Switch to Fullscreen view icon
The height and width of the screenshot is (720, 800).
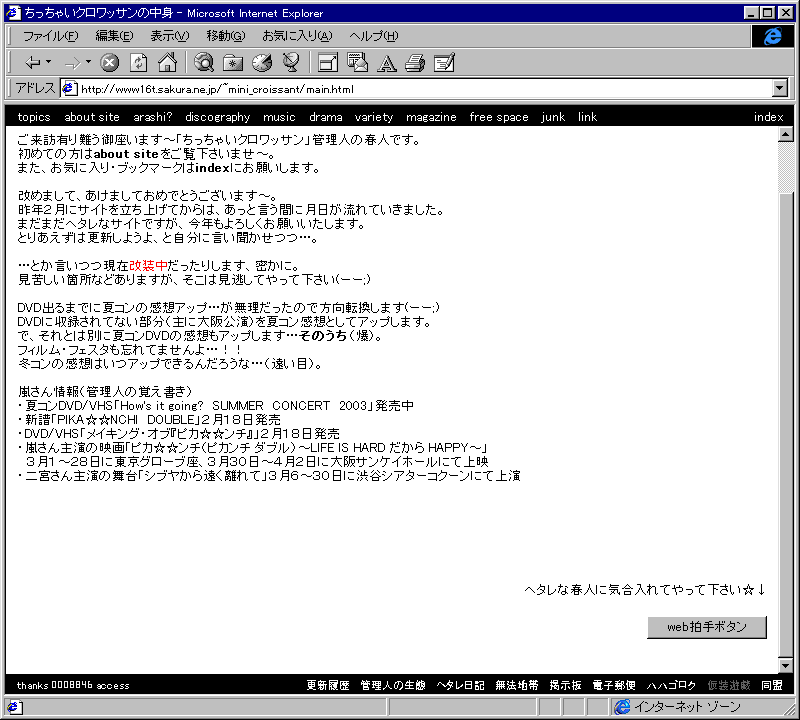pos(328,63)
